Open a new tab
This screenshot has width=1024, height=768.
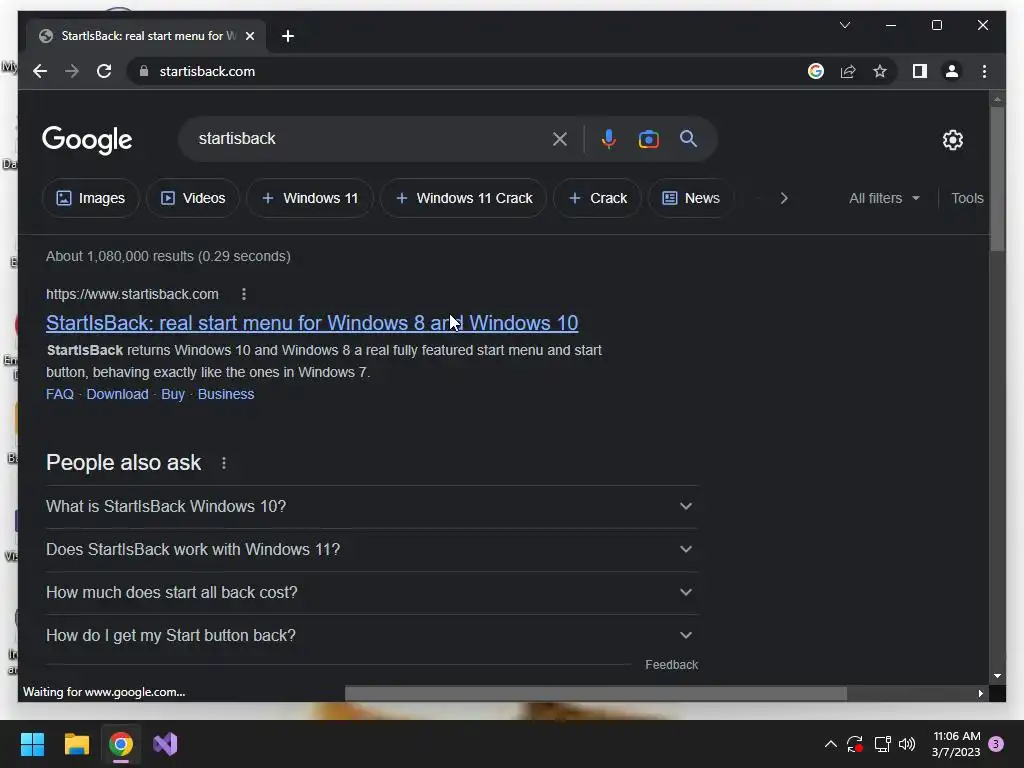click(287, 36)
